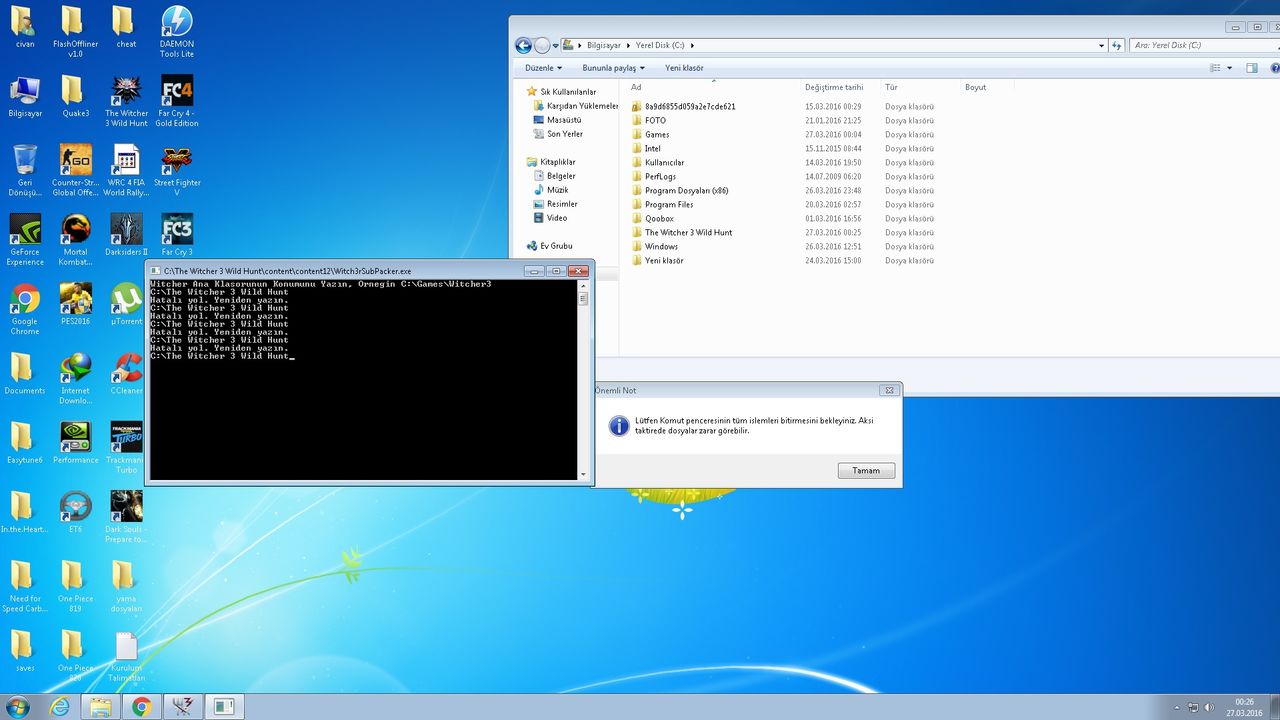
Task: Refresh the Explorer address bar
Action: (1115, 45)
